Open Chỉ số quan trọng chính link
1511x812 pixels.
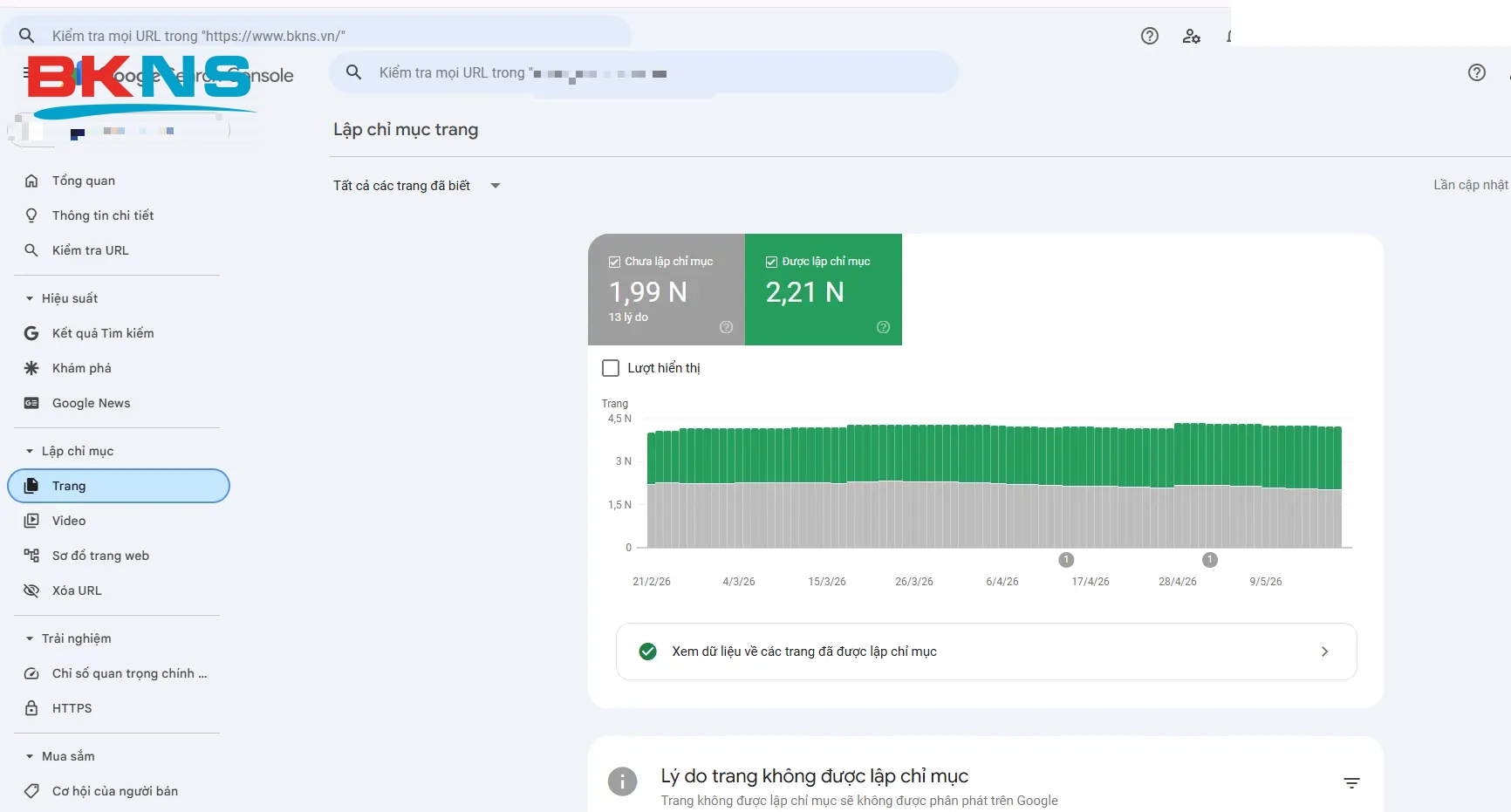(119, 673)
